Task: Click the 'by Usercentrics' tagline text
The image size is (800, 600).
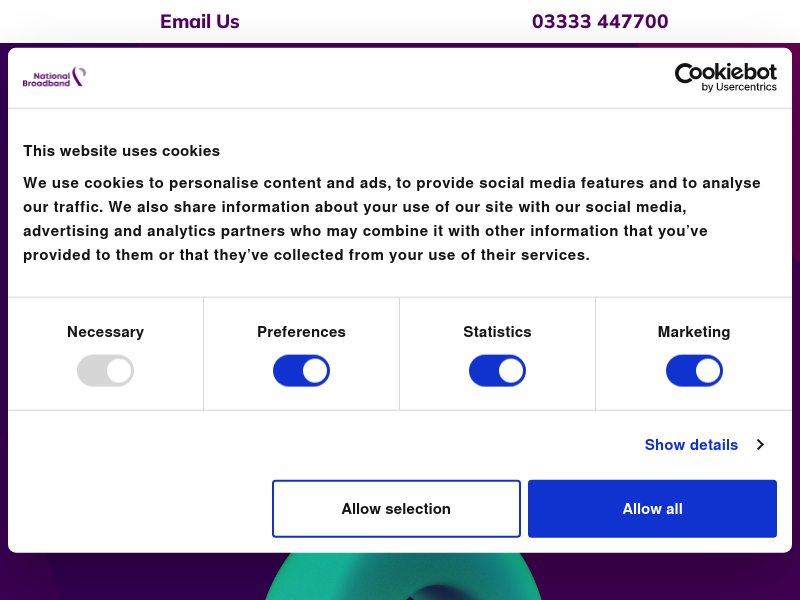Action: click(x=739, y=87)
